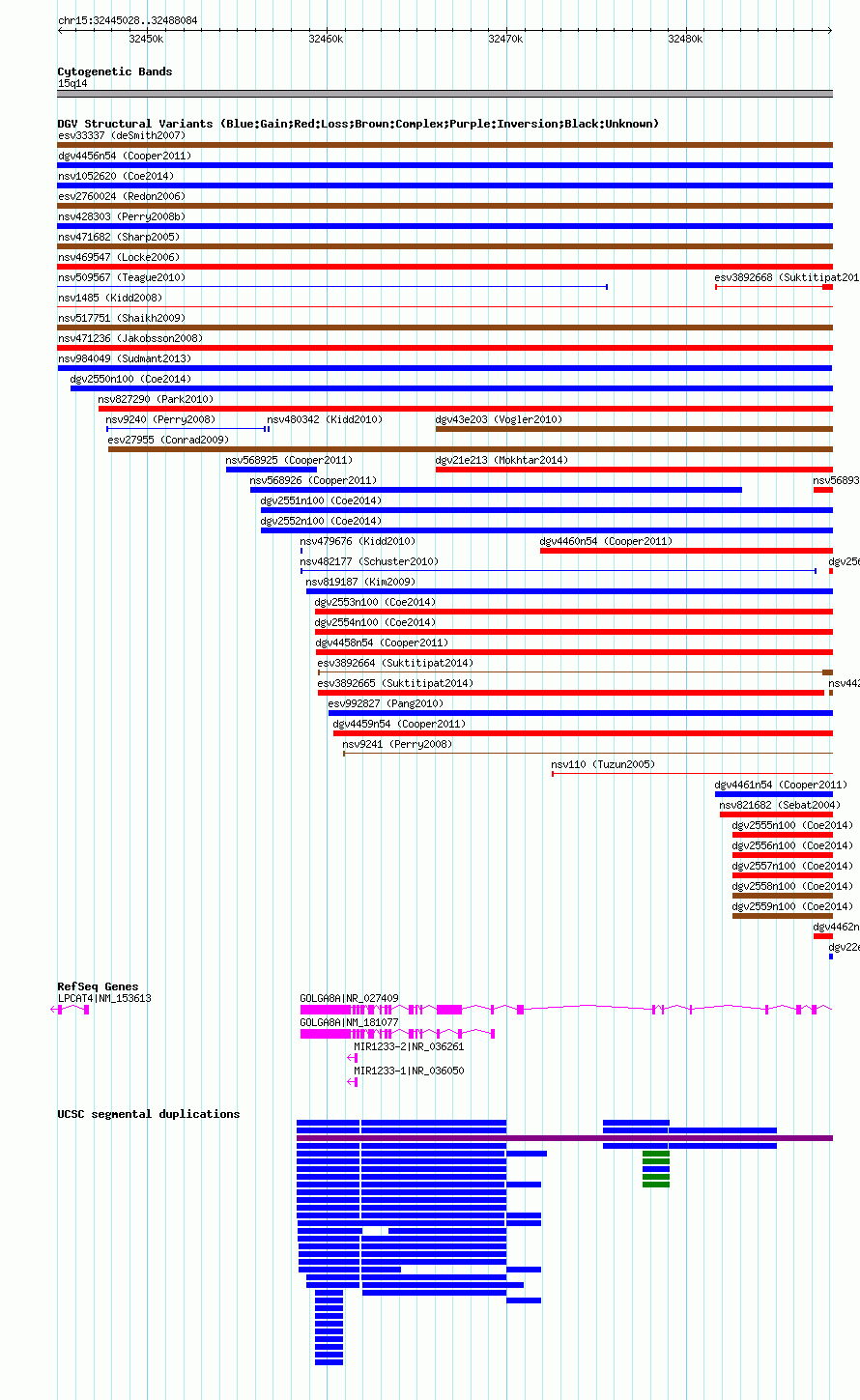Screen dimensions: 860x1400
Task: Click the 32470k ruler tick label
Action: [505, 39]
